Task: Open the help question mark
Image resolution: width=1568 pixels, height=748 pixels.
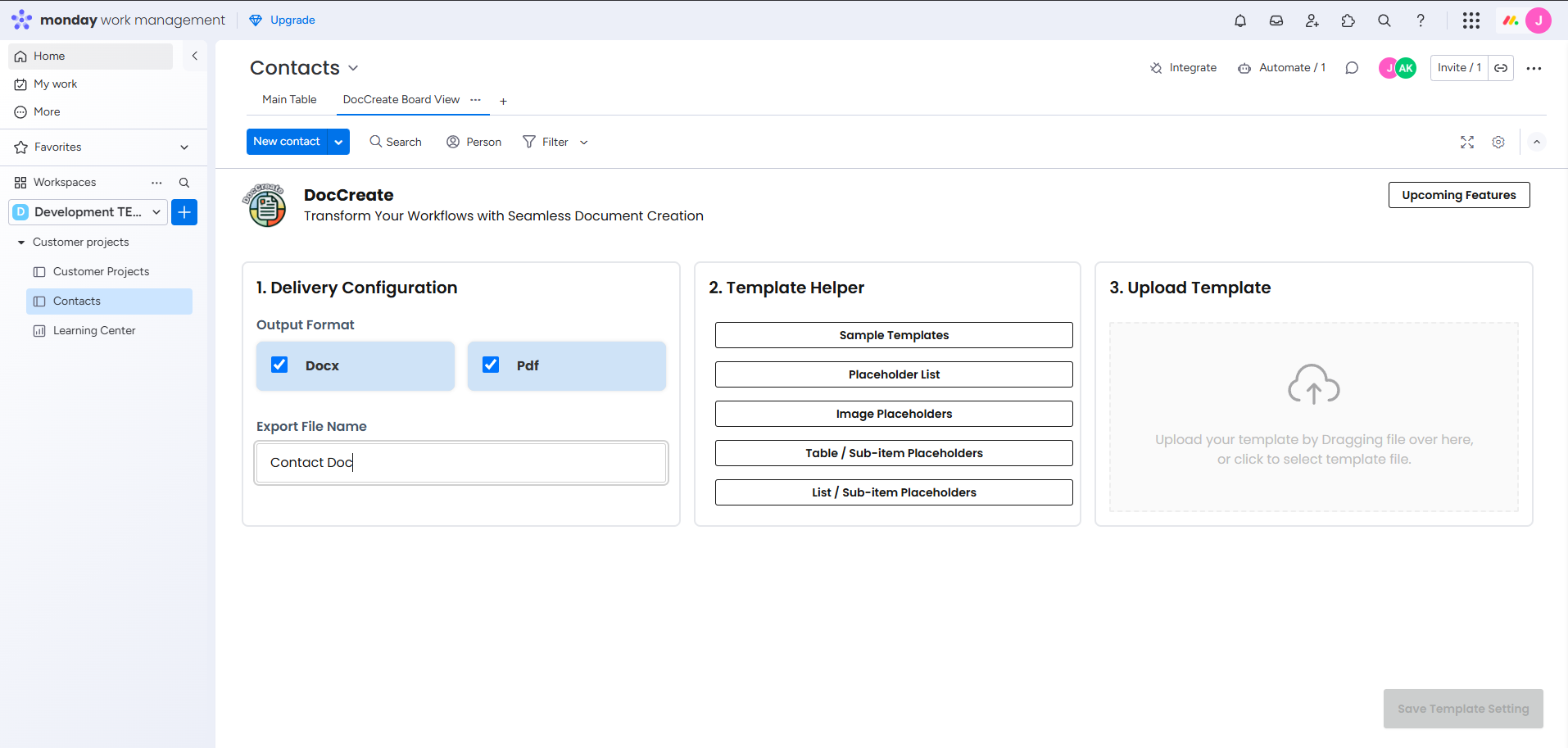Action: click(1421, 20)
